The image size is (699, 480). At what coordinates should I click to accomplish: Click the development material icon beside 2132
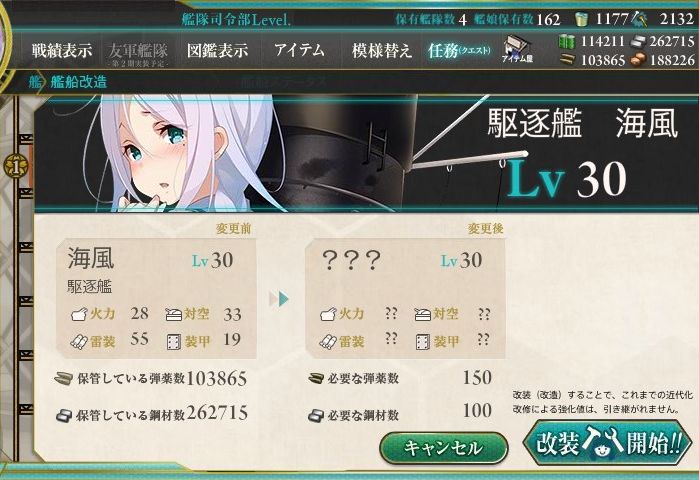pos(640,19)
